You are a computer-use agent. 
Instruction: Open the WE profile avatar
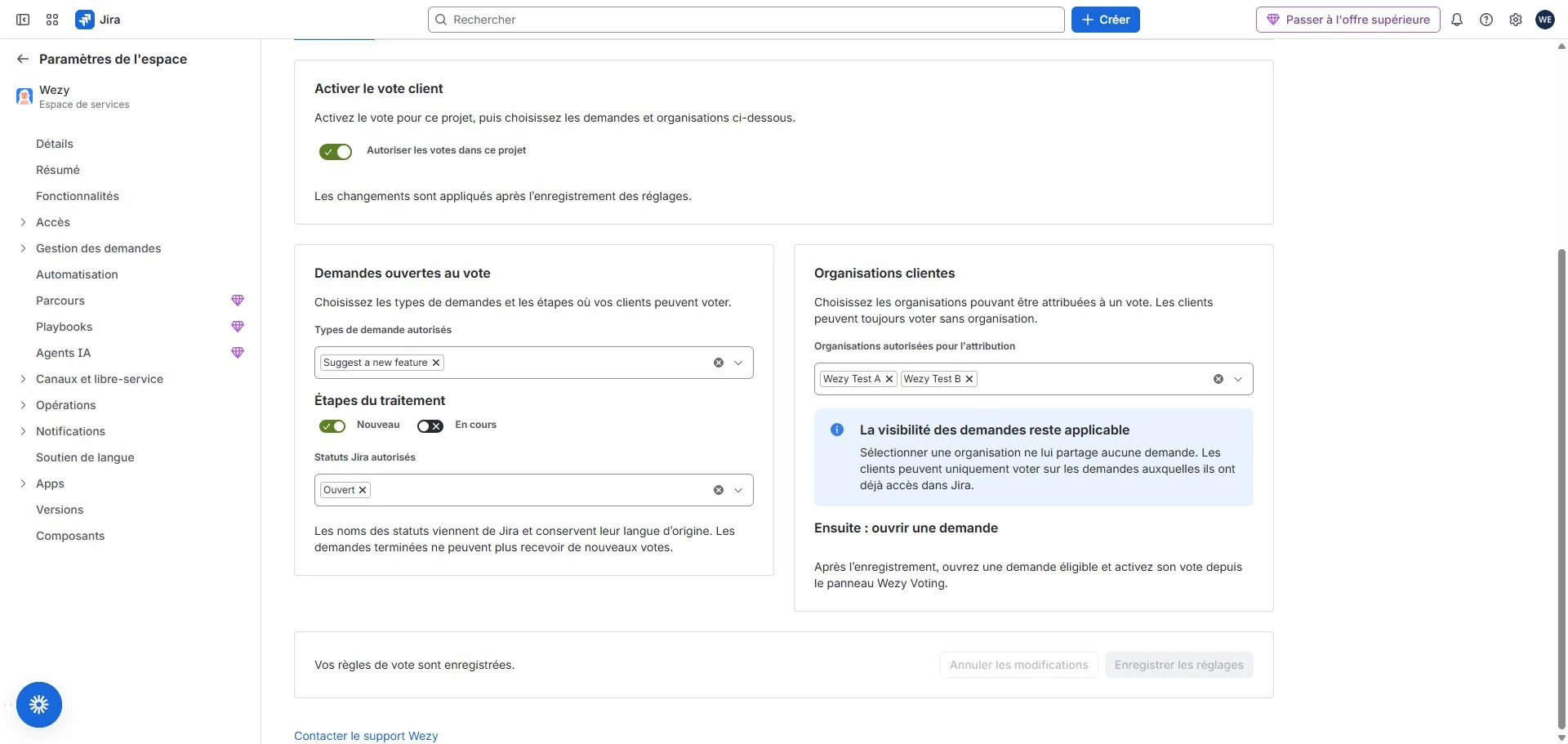[1545, 20]
